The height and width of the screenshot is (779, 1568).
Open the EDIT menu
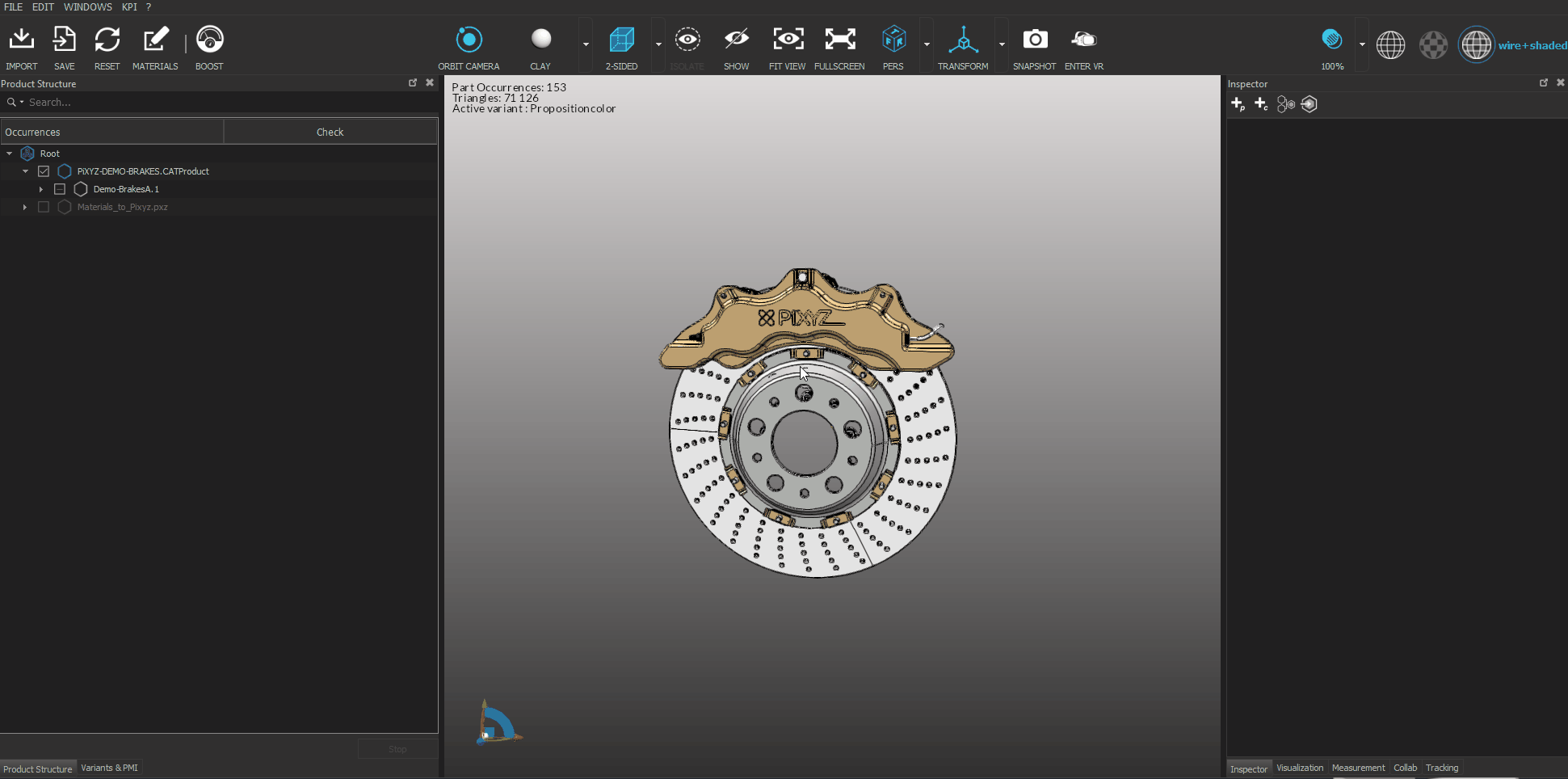(43, 7)
